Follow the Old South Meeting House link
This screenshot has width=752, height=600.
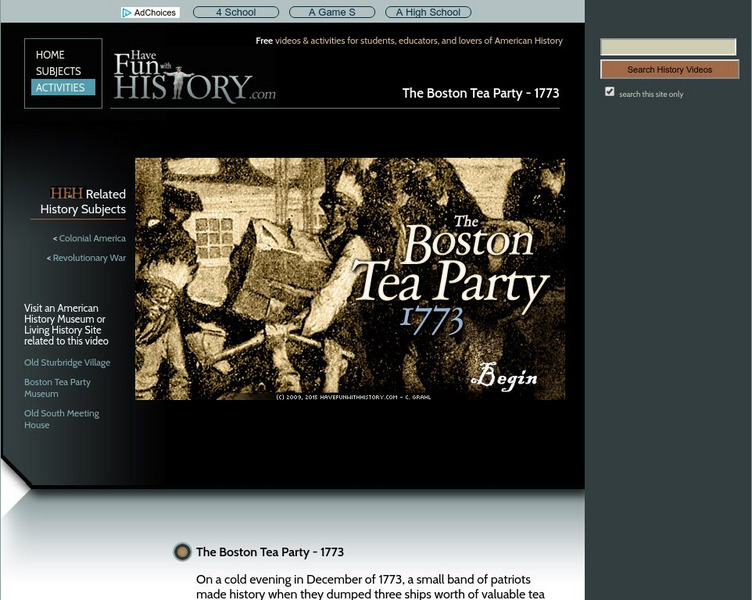tap(62, 419)
